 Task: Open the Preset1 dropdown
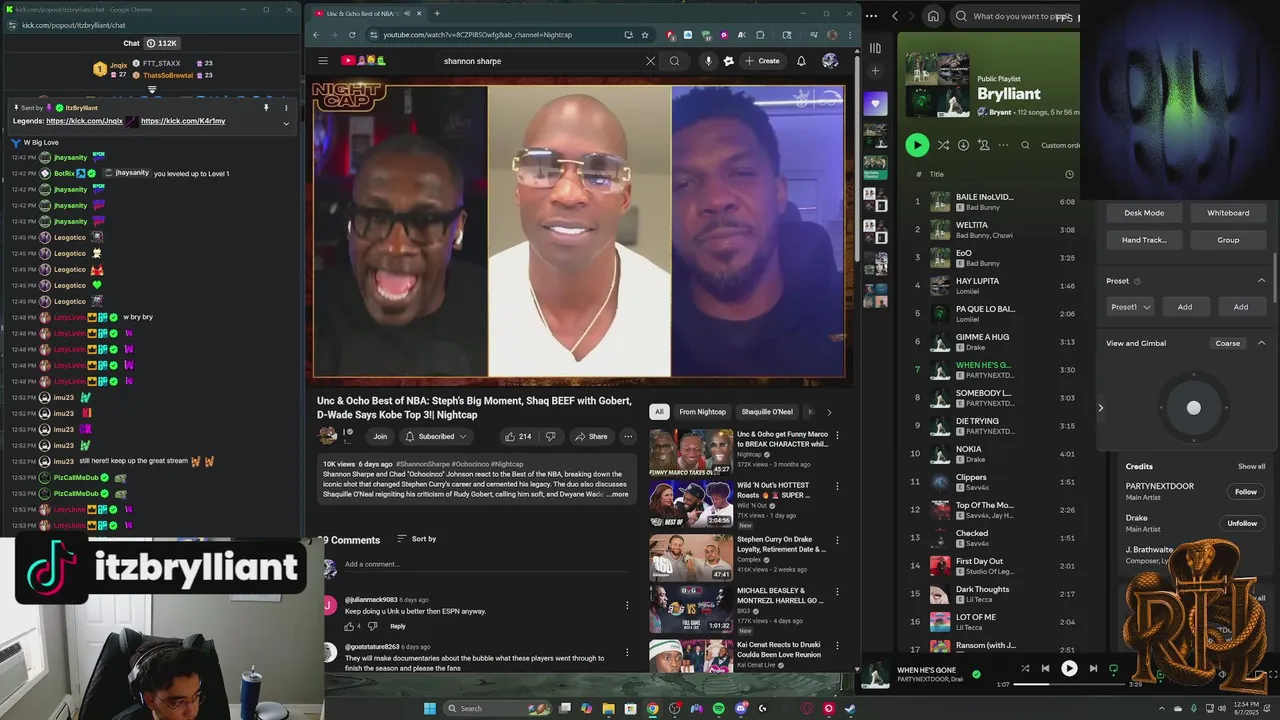(x=1131, y=307)
